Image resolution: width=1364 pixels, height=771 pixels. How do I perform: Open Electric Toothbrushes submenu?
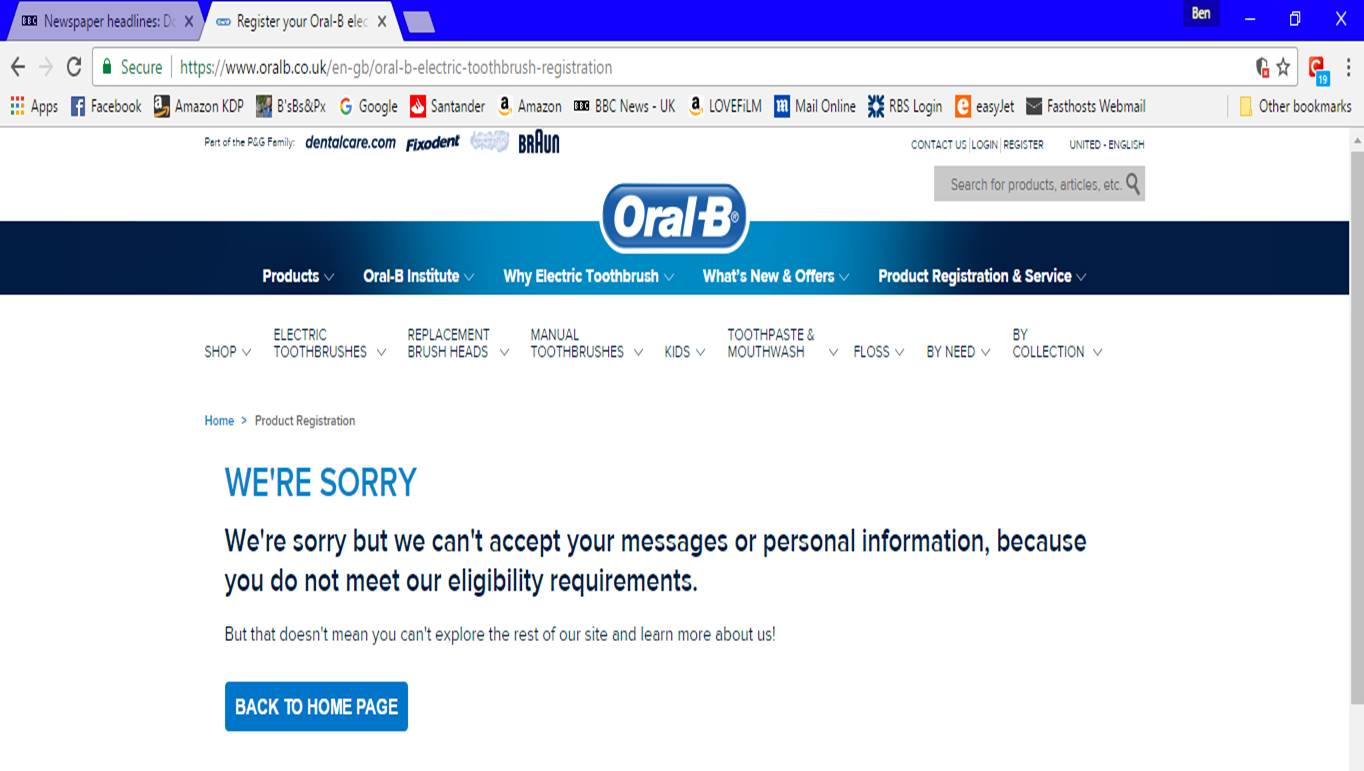pyautogui.click(x=329, y=343)
